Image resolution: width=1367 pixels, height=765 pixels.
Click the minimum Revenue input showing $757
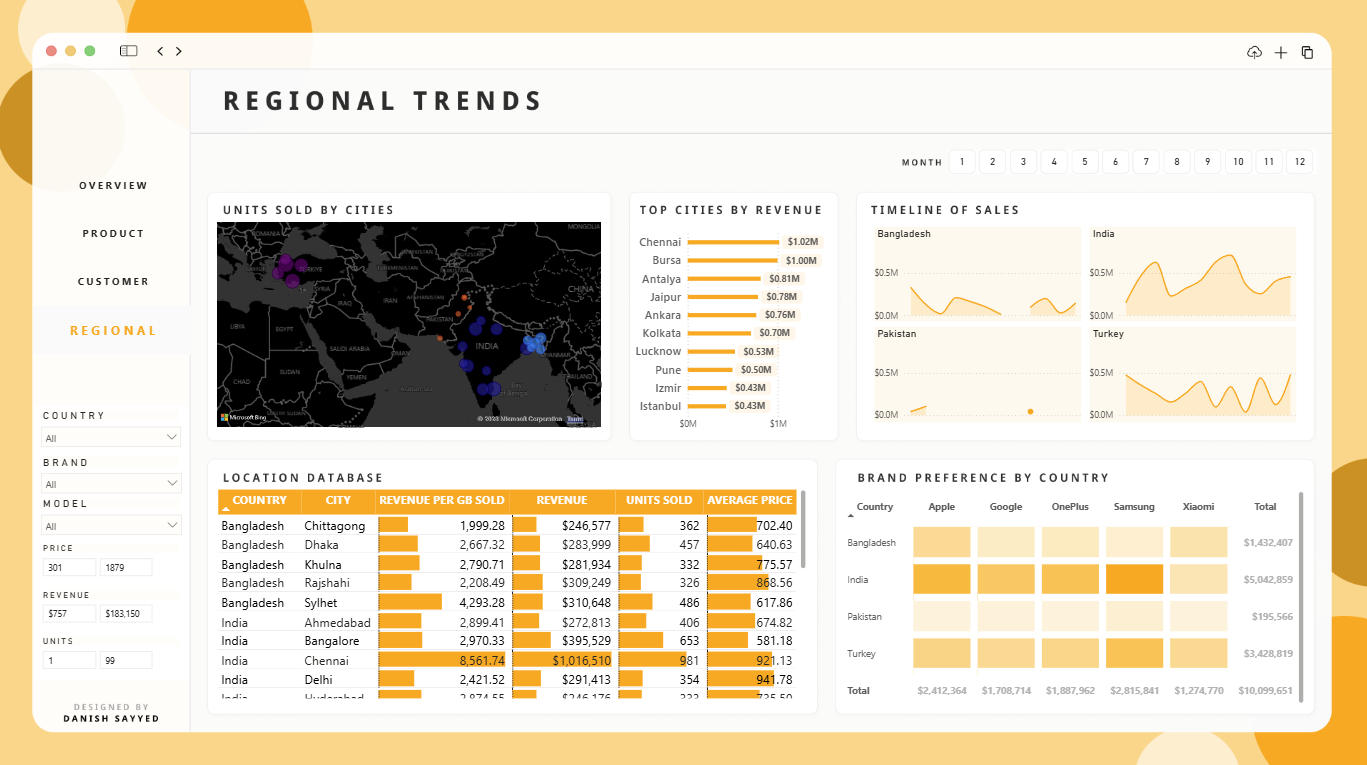point(69,614)
